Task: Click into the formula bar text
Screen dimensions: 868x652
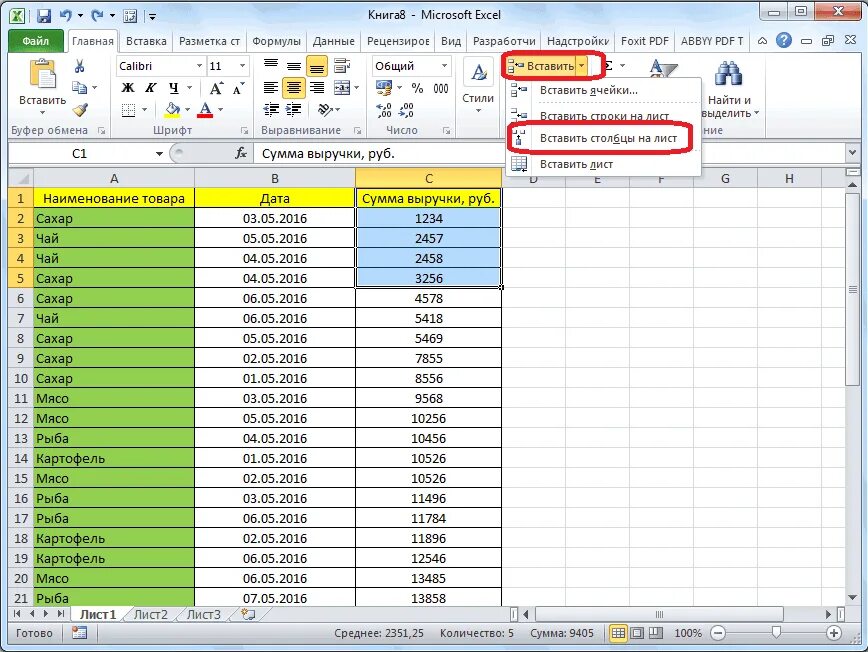Action: (x=328, y=153)
